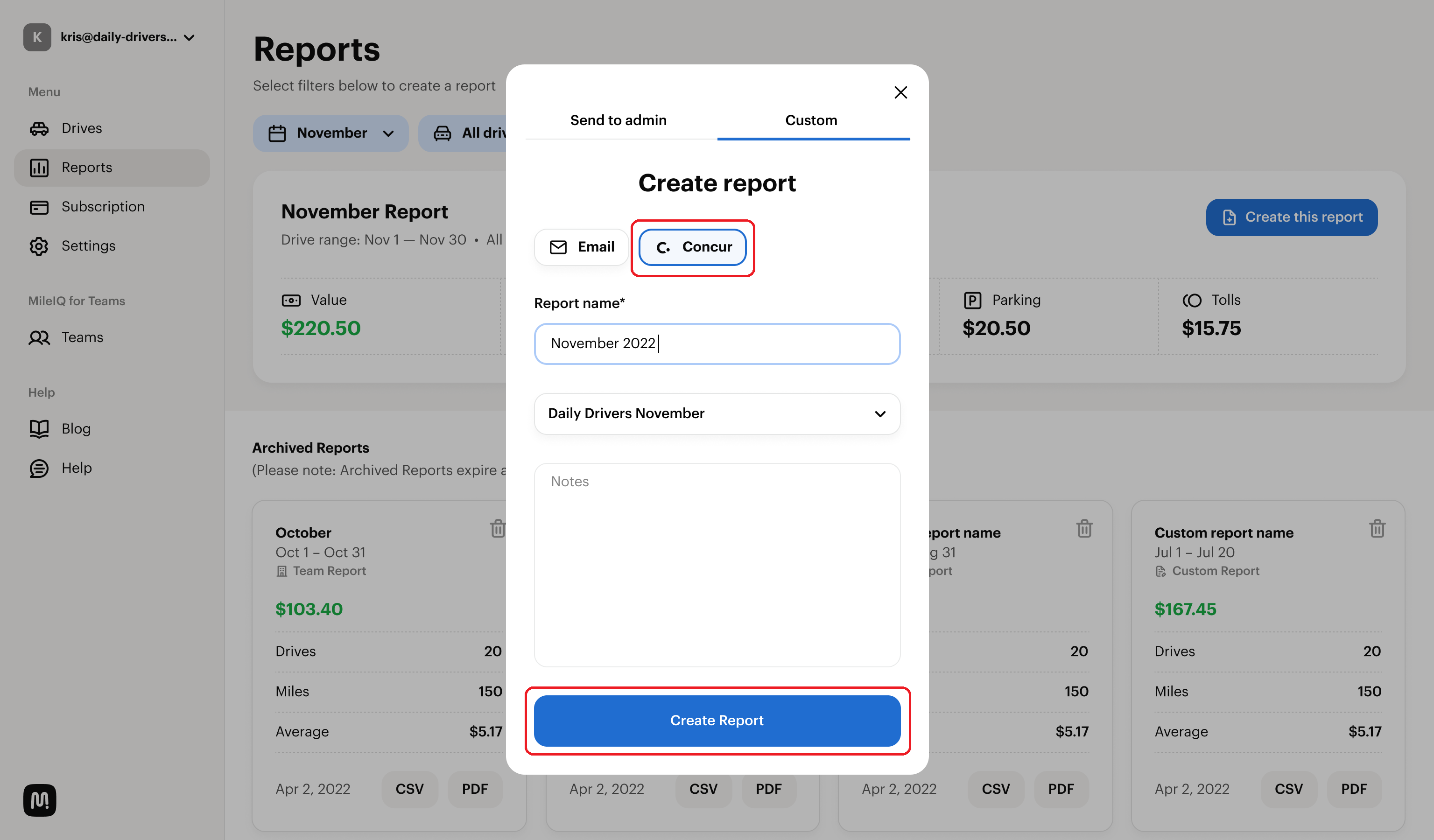Screen dimensions: 1434x840
Task: Click the $220.50 value amount
Action: point(320,328)
